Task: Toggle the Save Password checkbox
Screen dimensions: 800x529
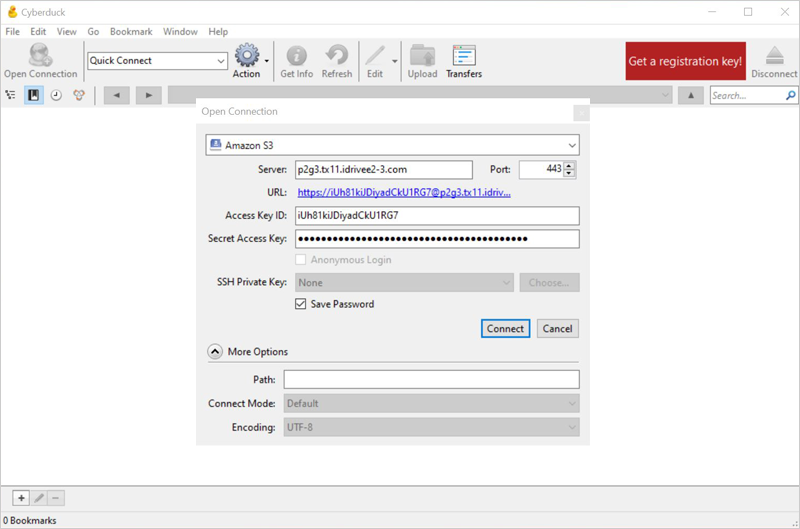Action: [x=301, y=304]
